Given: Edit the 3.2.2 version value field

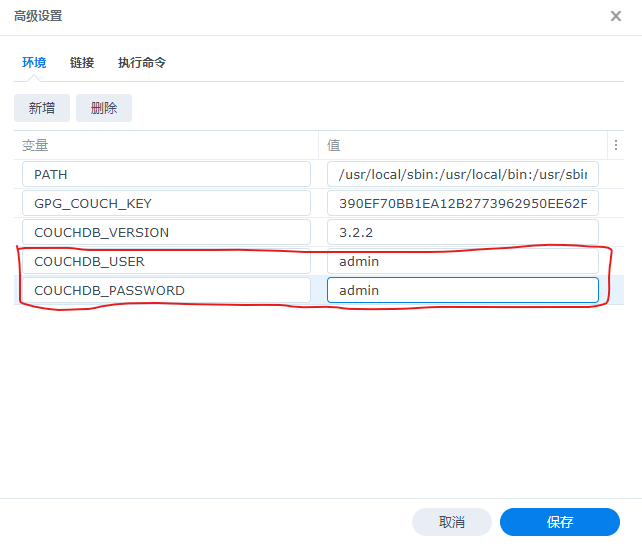Looking at the screenshot, I should 462,233.
